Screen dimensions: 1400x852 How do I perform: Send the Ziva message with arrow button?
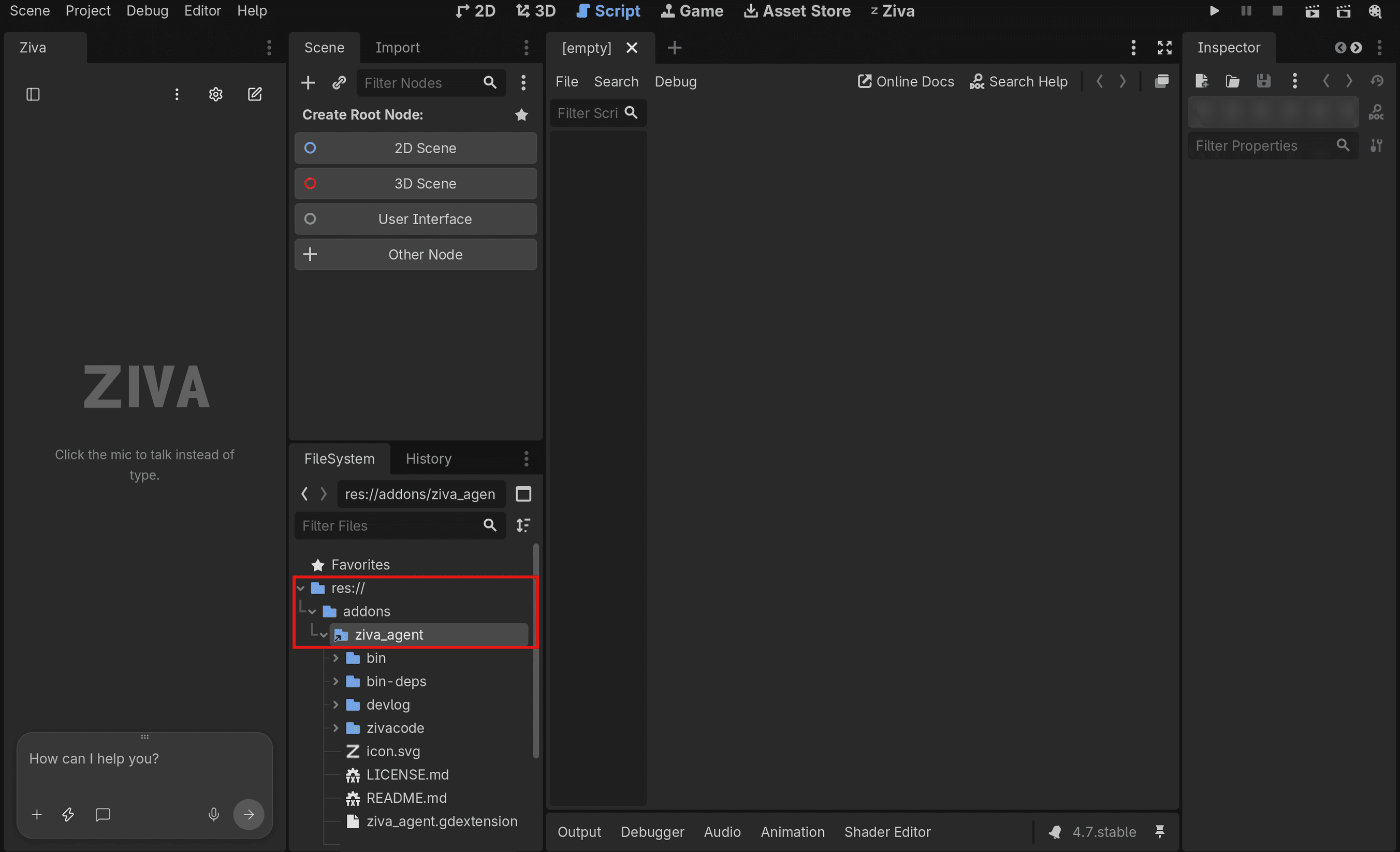[249, 815]
